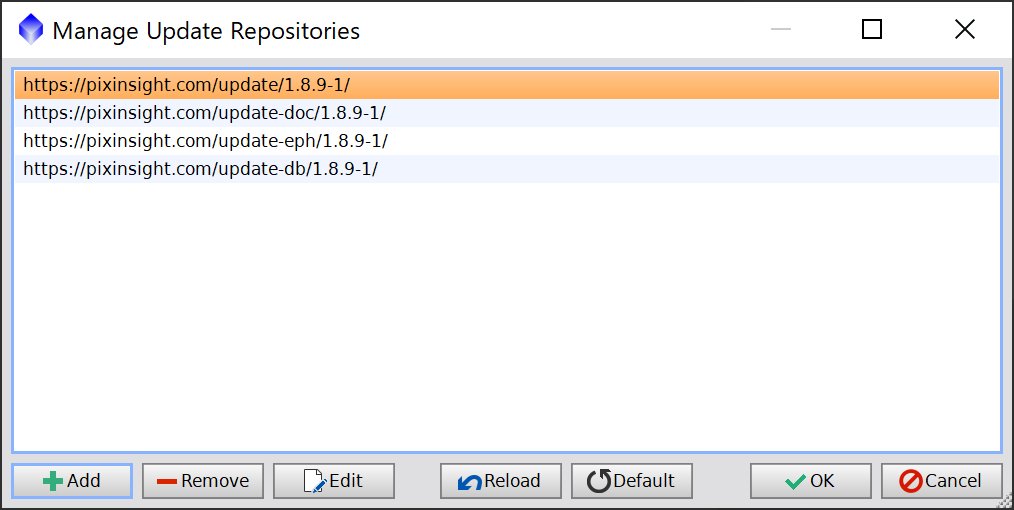Select the highlighted update/1.8.9-1 repository entry
This screenshot has height=510, width=1014.
(507, 85)
